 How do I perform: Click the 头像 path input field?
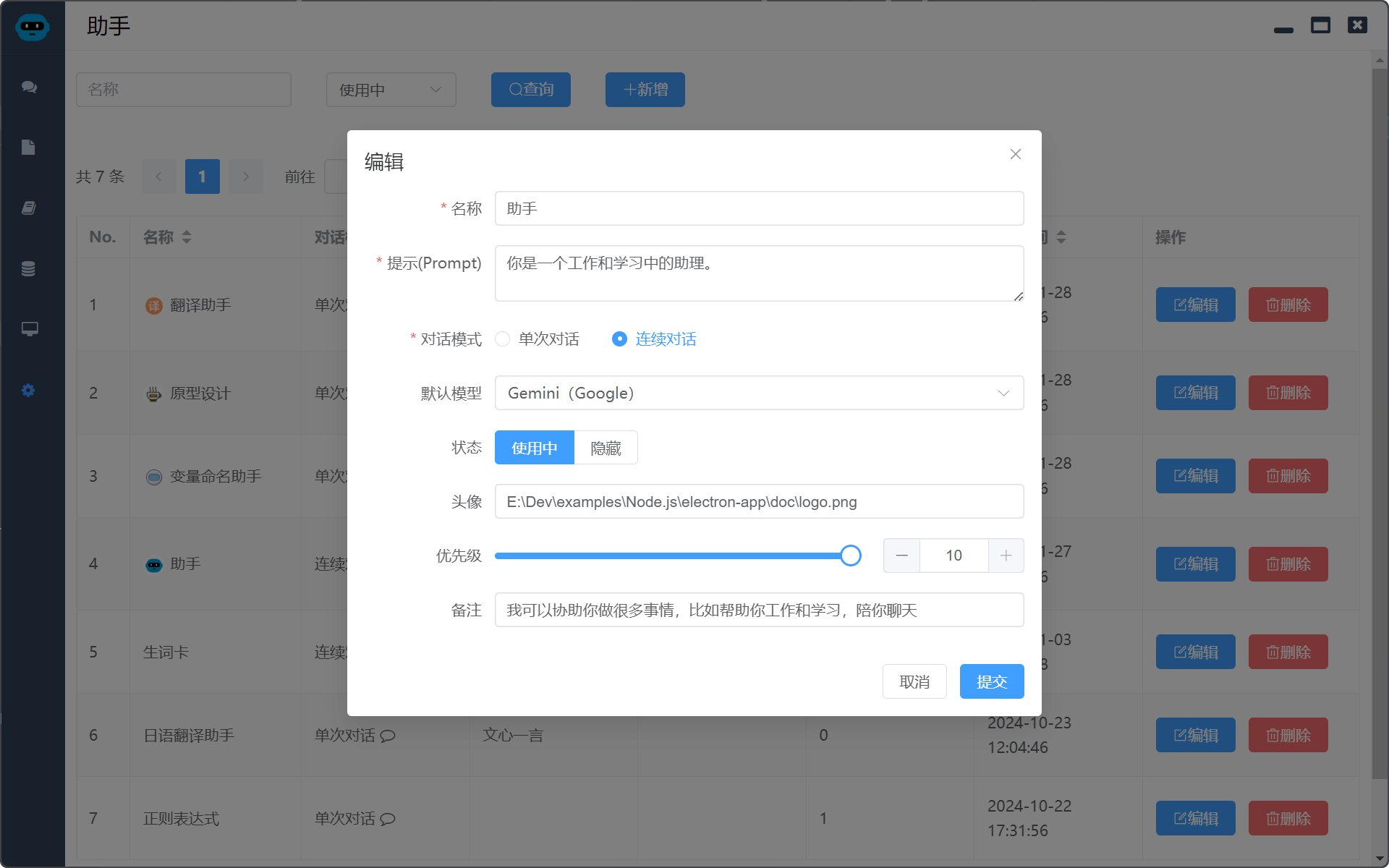pos(760,501)
